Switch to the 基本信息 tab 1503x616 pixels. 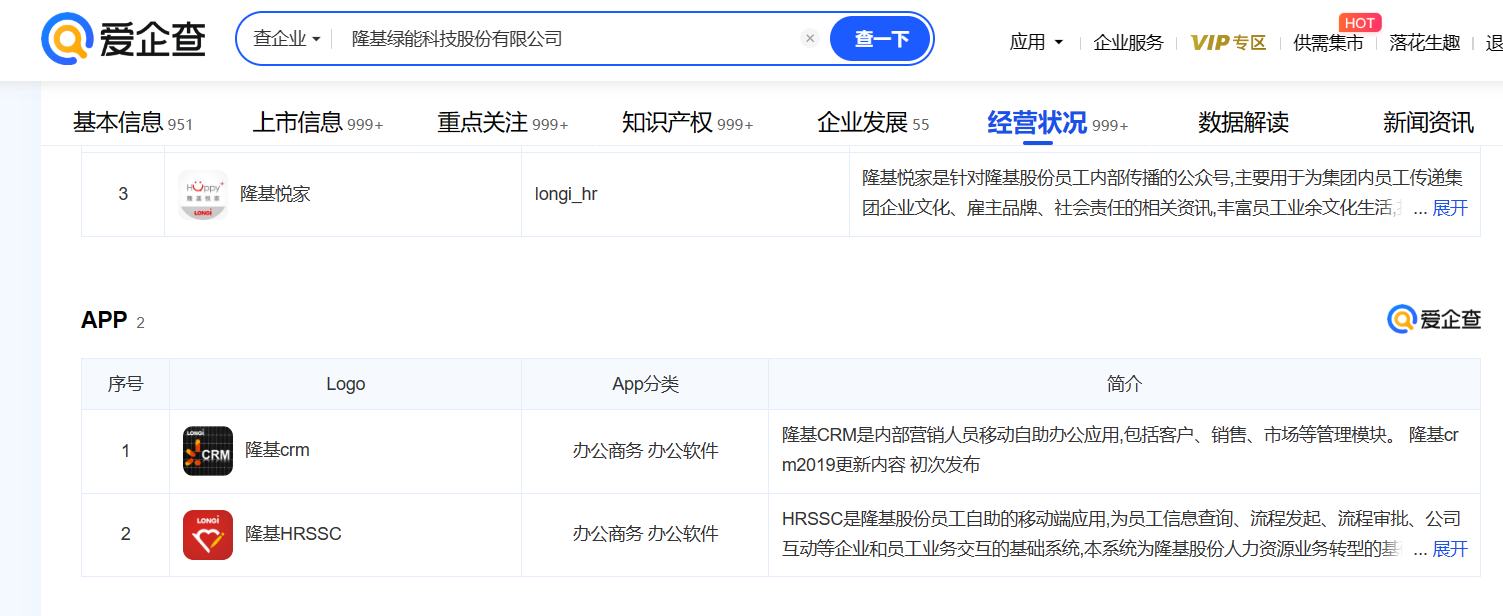132,123
